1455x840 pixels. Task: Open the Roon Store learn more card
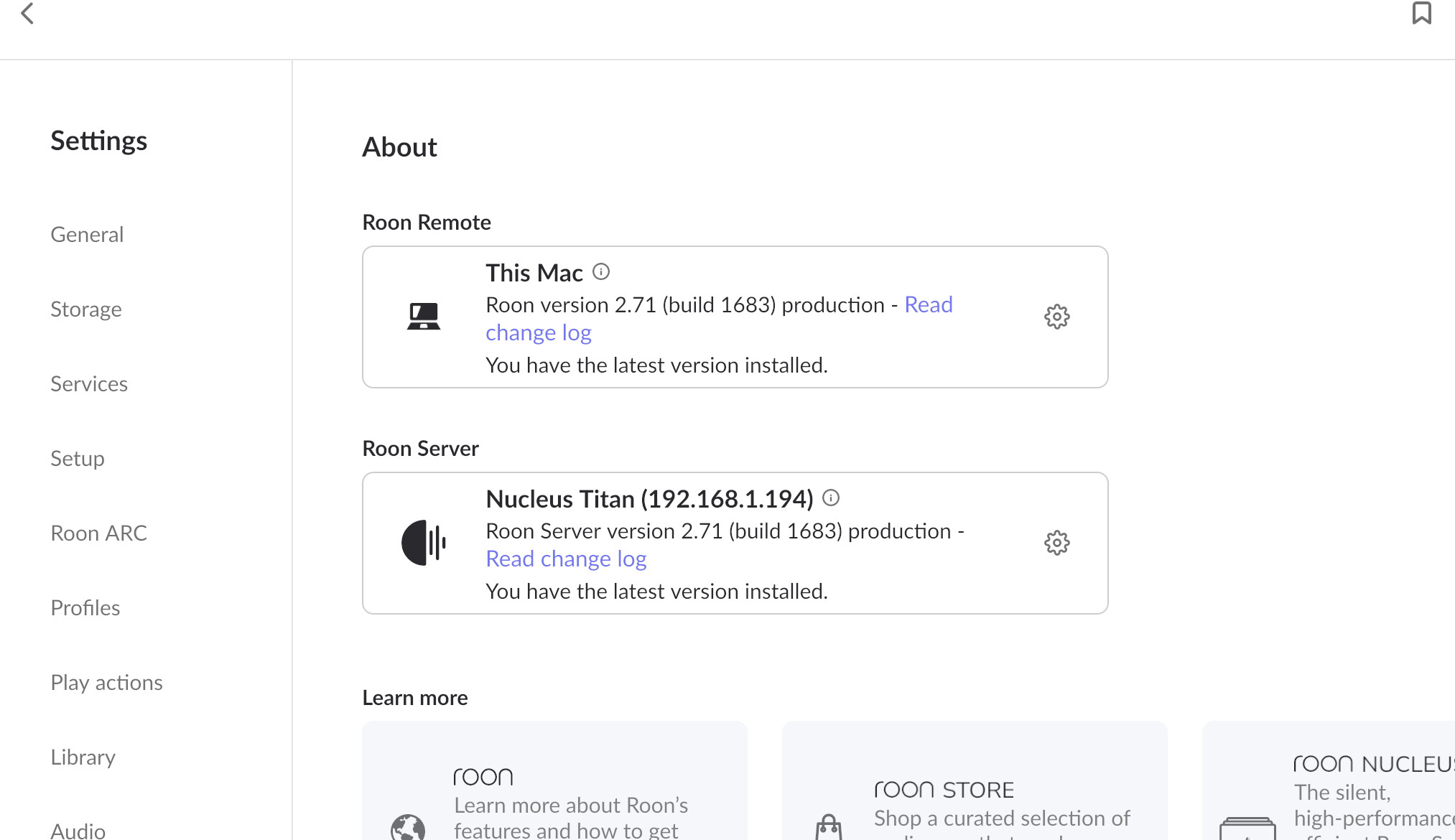pos(975,781)
